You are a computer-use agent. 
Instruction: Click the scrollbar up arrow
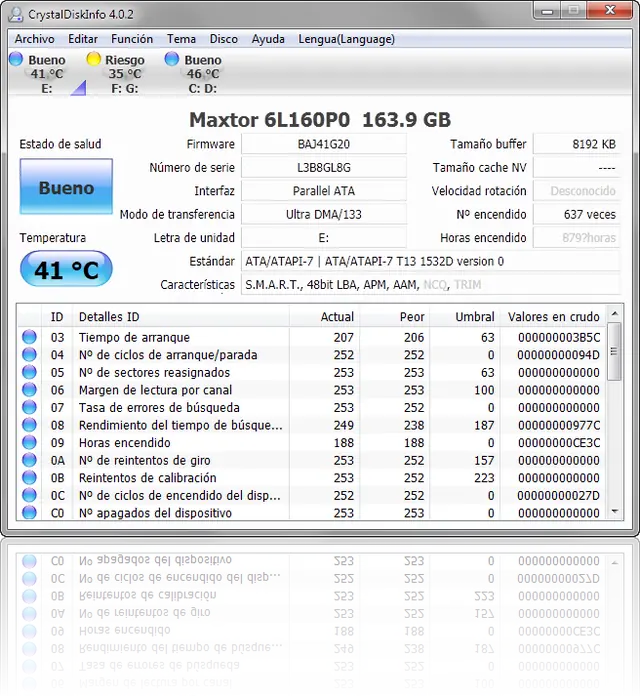(x=615, y=314)
